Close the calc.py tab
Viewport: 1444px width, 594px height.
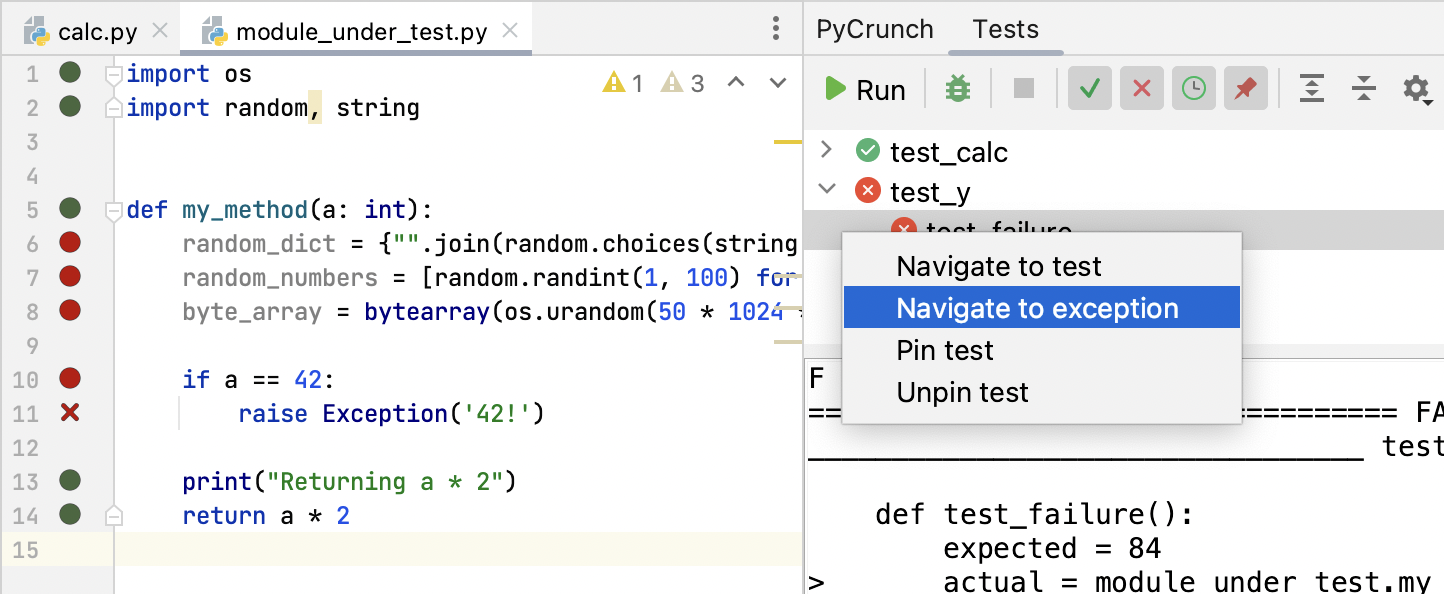[159, 32]
